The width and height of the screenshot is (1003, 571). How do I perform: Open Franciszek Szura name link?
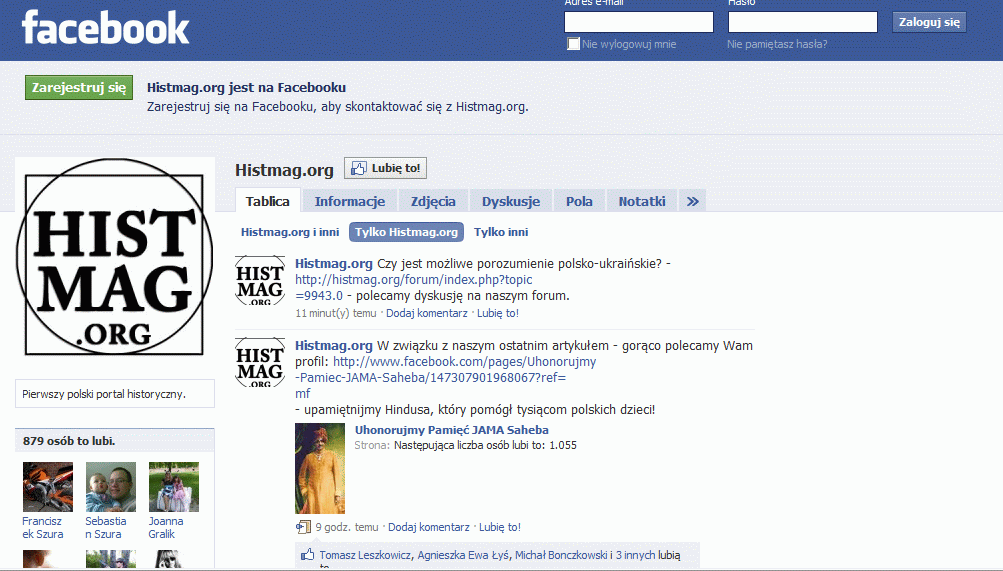coord(43,528)
